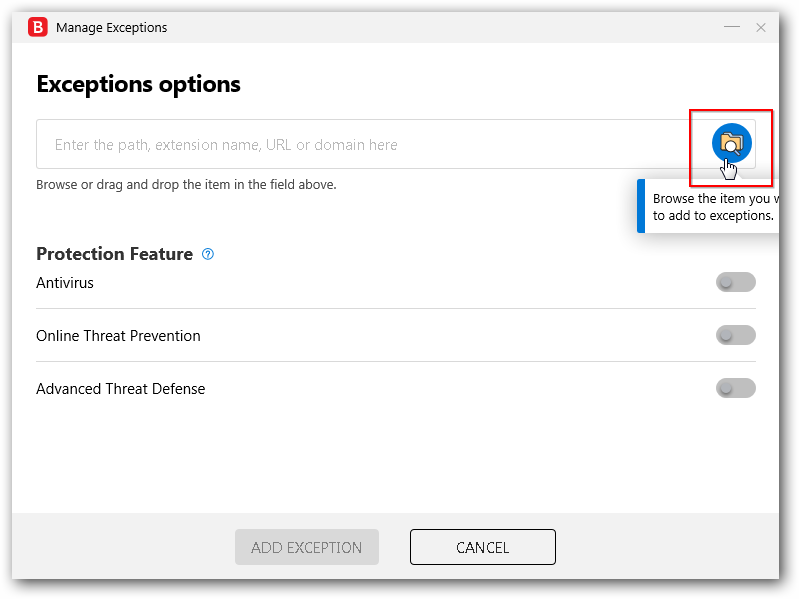Click the browse item tooltip
Screen dimensions: 799x599
click(x=712, y=207)
